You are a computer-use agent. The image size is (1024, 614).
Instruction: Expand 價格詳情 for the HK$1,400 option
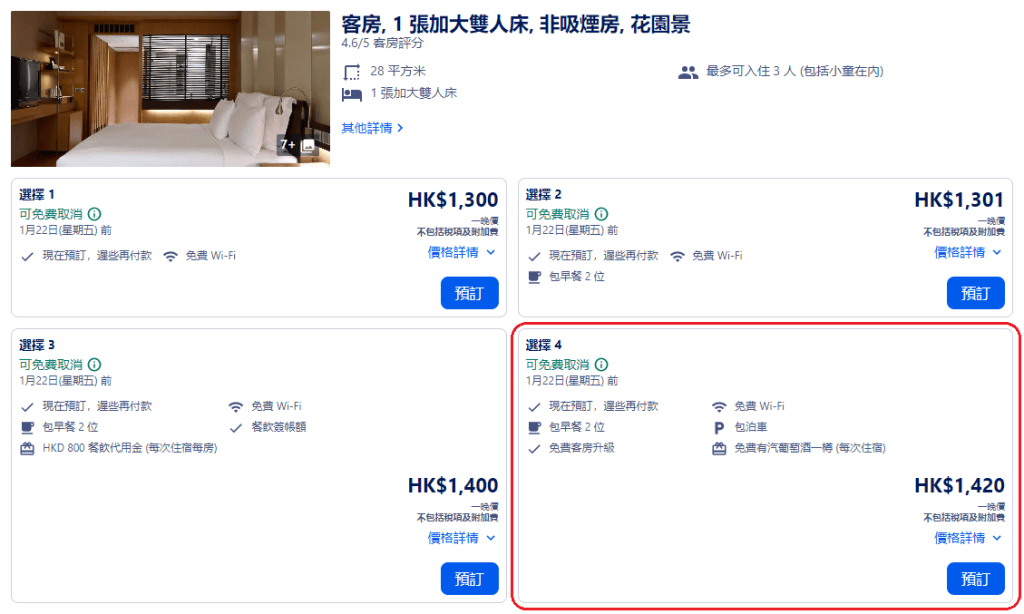click(x=462, y=538)
